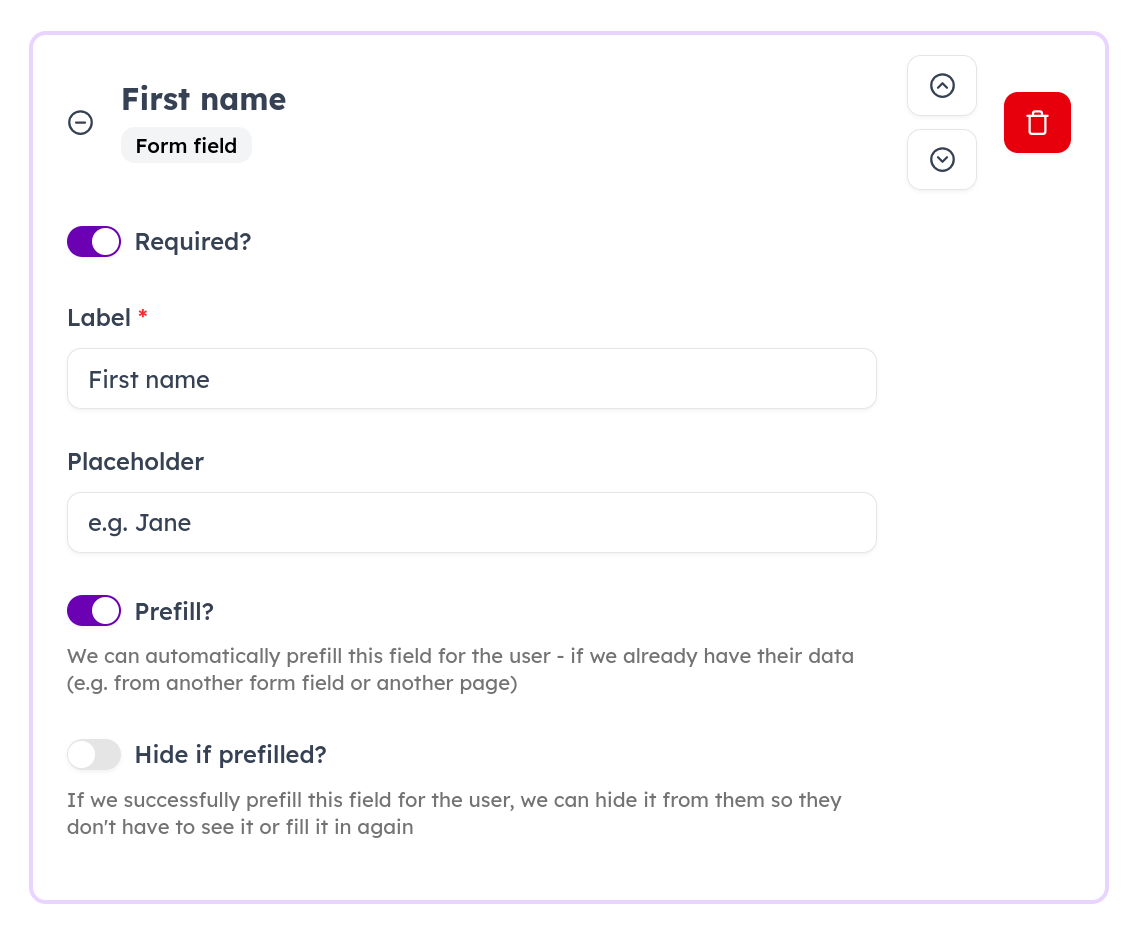Click the "Hide if prefilled?" label text

230,755
